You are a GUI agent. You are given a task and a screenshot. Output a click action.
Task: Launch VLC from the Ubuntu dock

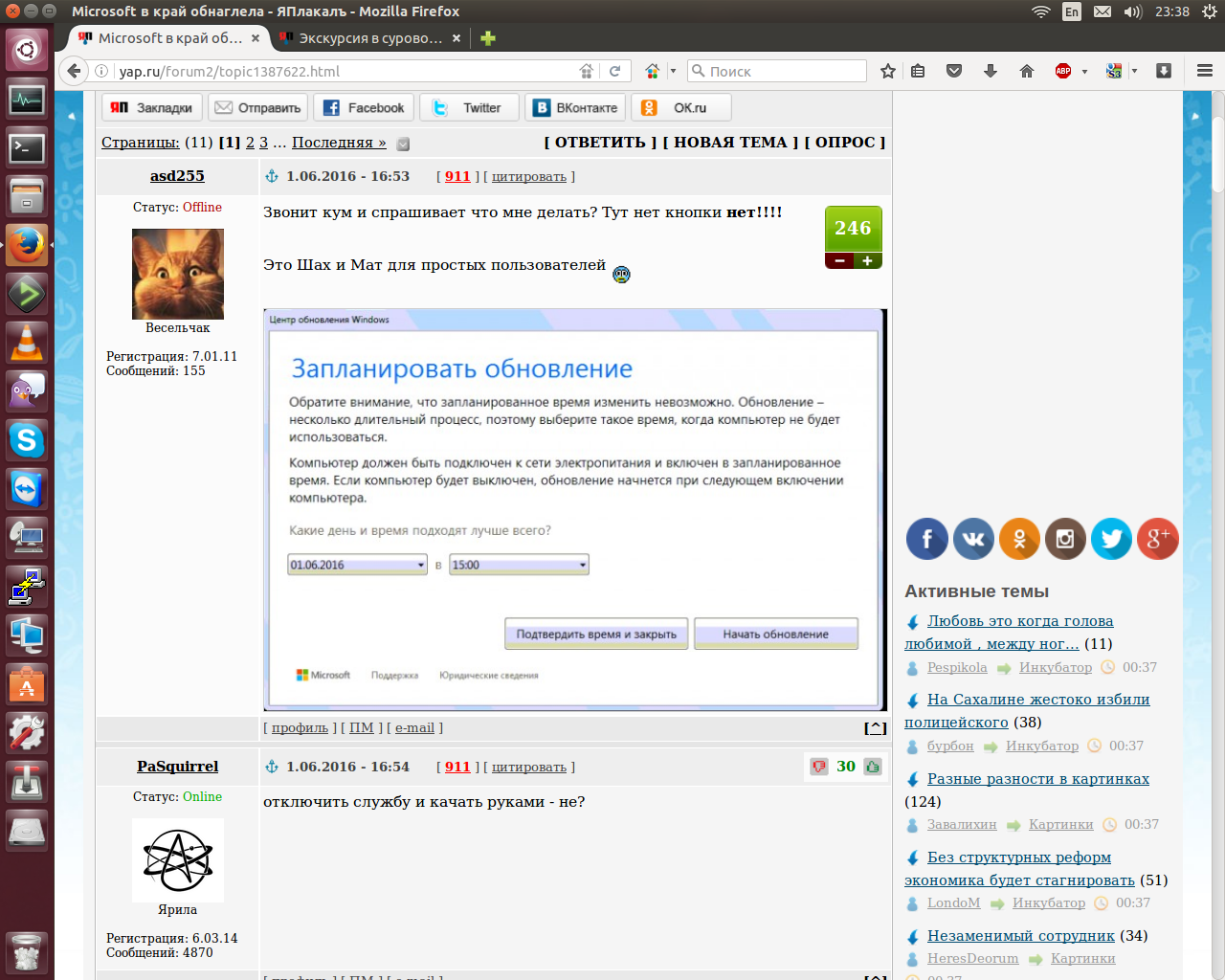[27, 342]
